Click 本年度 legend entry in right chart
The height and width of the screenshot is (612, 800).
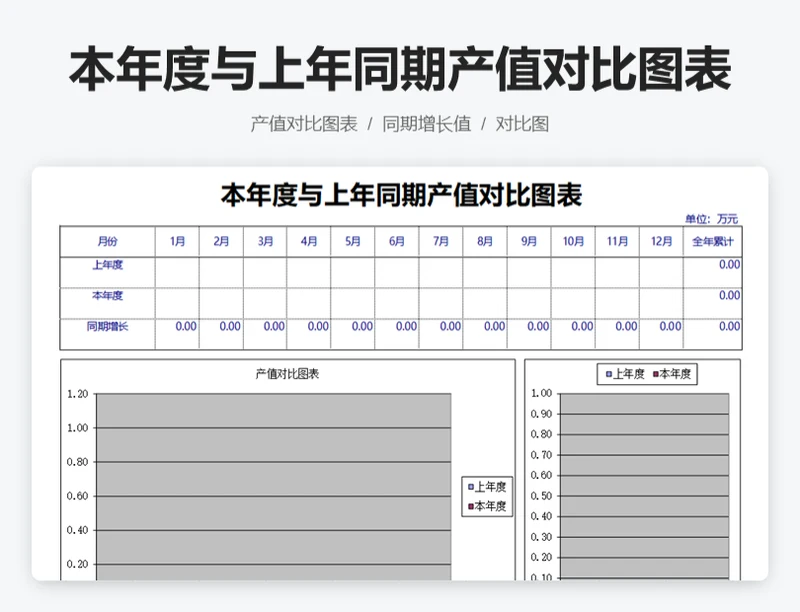pos(672,374)
